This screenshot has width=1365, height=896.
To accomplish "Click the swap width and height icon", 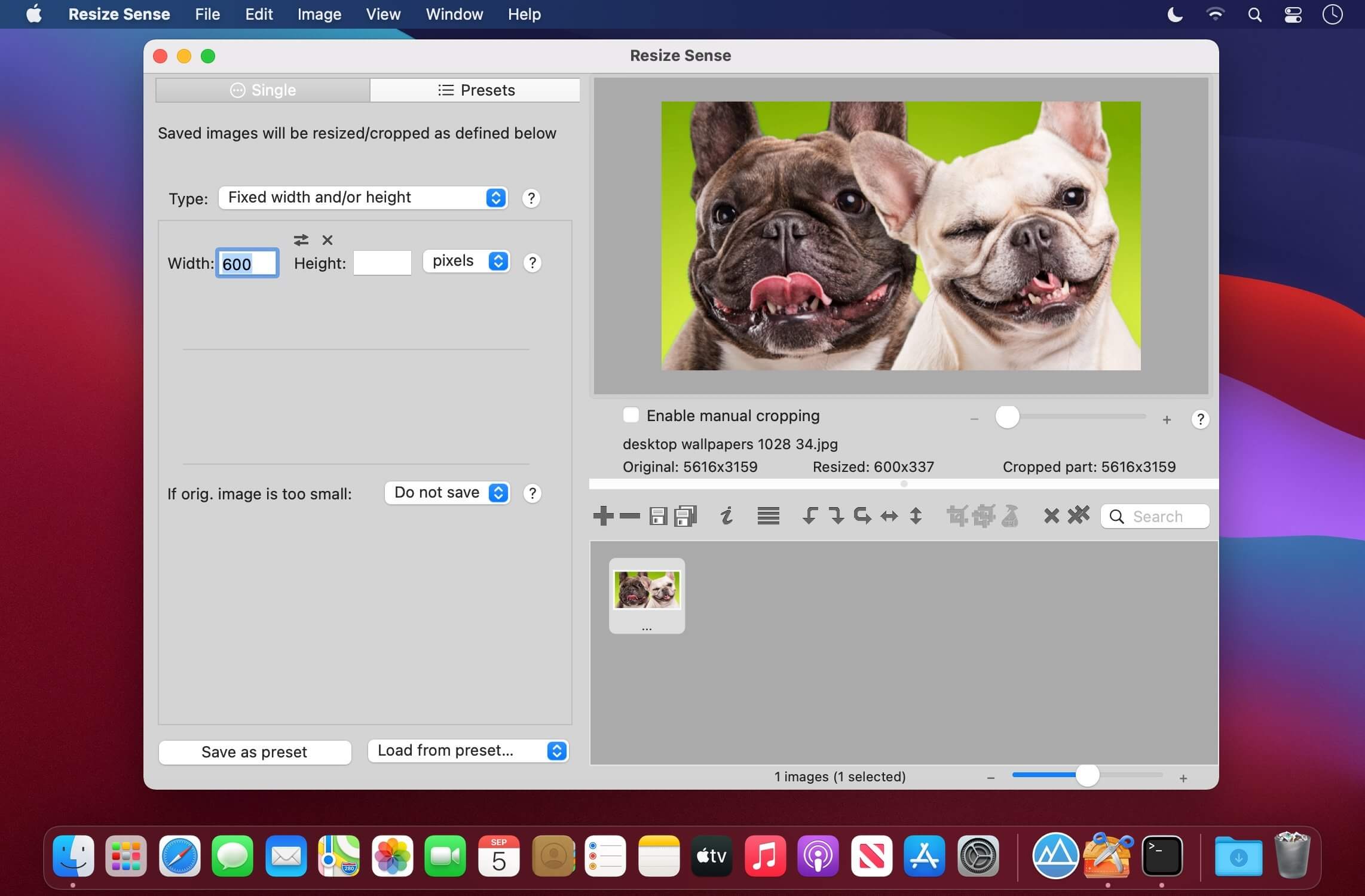I will (301, 240).
